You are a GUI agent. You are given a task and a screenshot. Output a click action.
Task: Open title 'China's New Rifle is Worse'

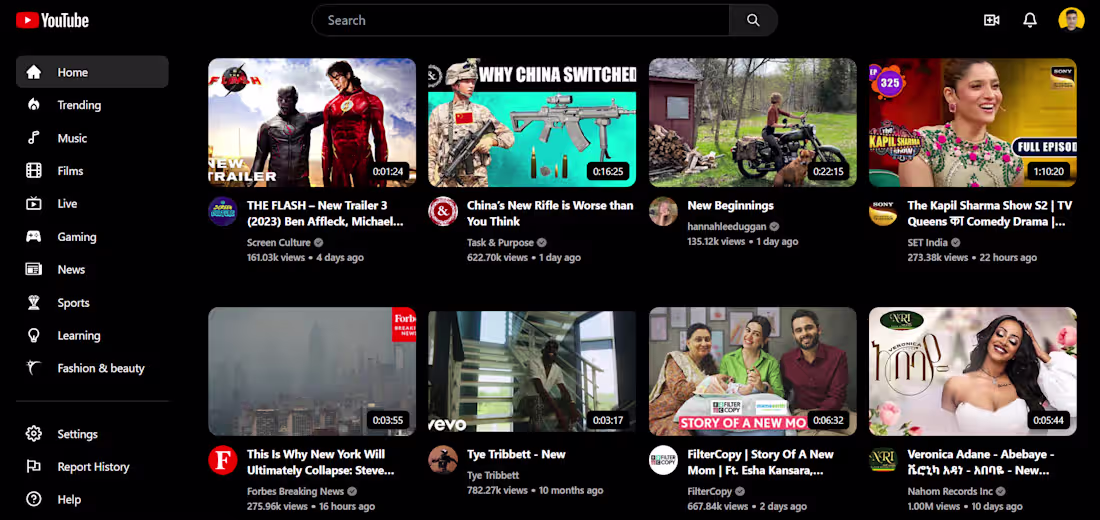point(550,213)
